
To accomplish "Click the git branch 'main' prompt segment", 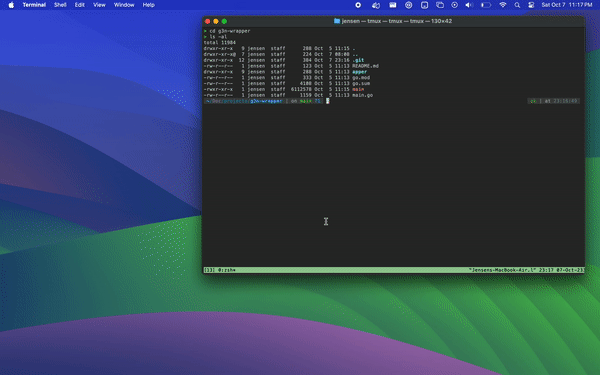I will click(305, 101).
